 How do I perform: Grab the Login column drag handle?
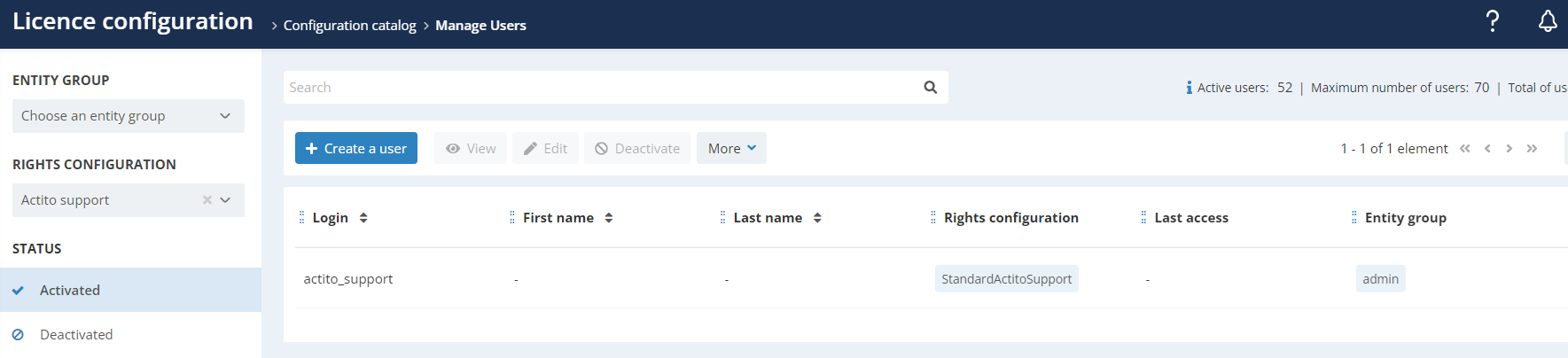301,218
